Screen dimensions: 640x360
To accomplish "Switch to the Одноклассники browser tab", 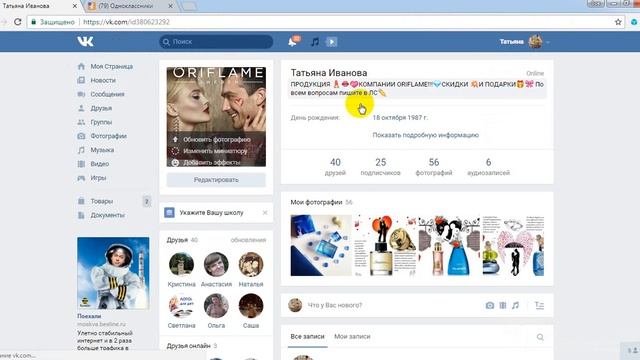I will point(126,6).
